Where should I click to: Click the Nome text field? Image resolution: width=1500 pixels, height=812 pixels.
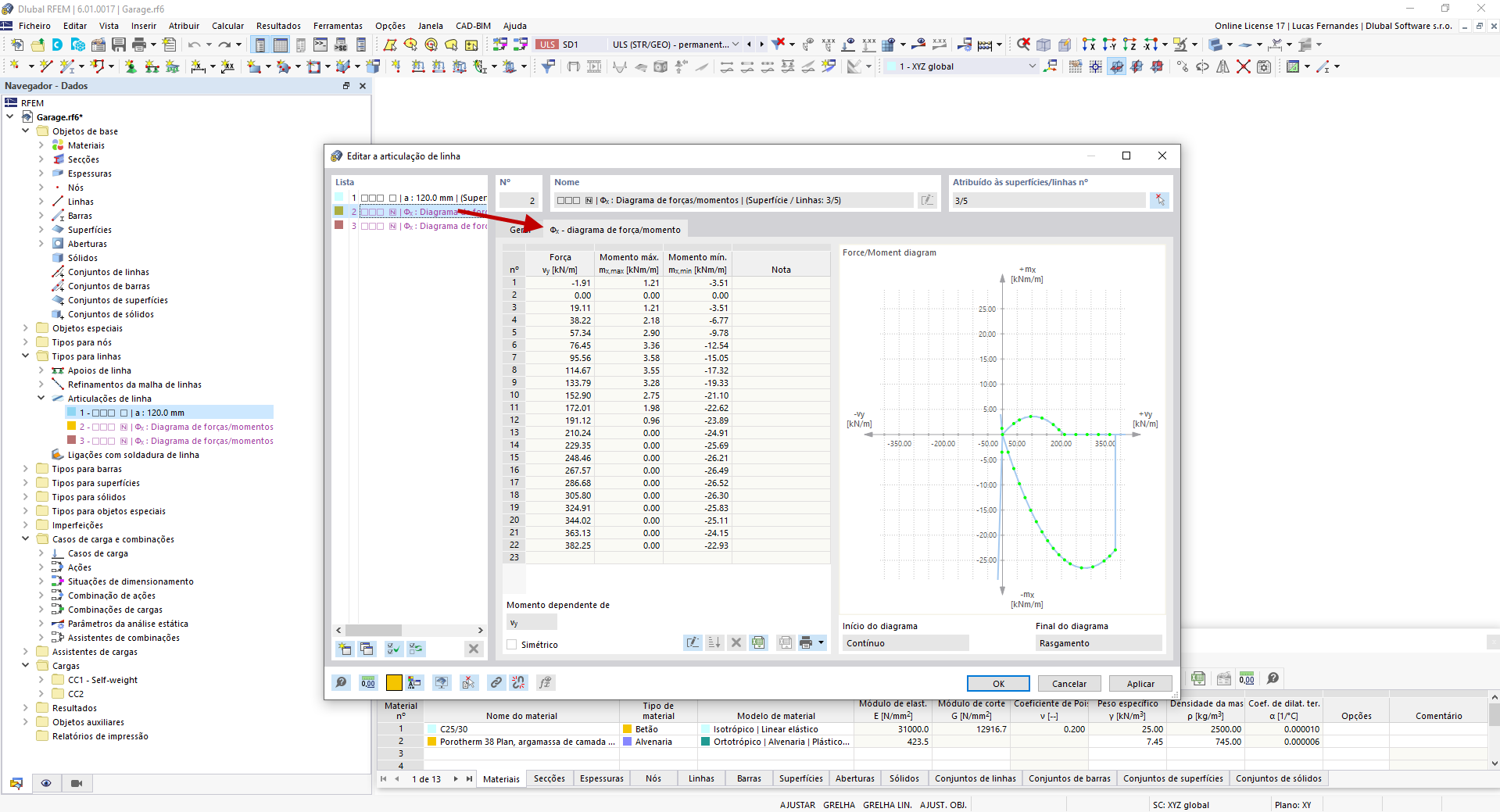(732, 201)
